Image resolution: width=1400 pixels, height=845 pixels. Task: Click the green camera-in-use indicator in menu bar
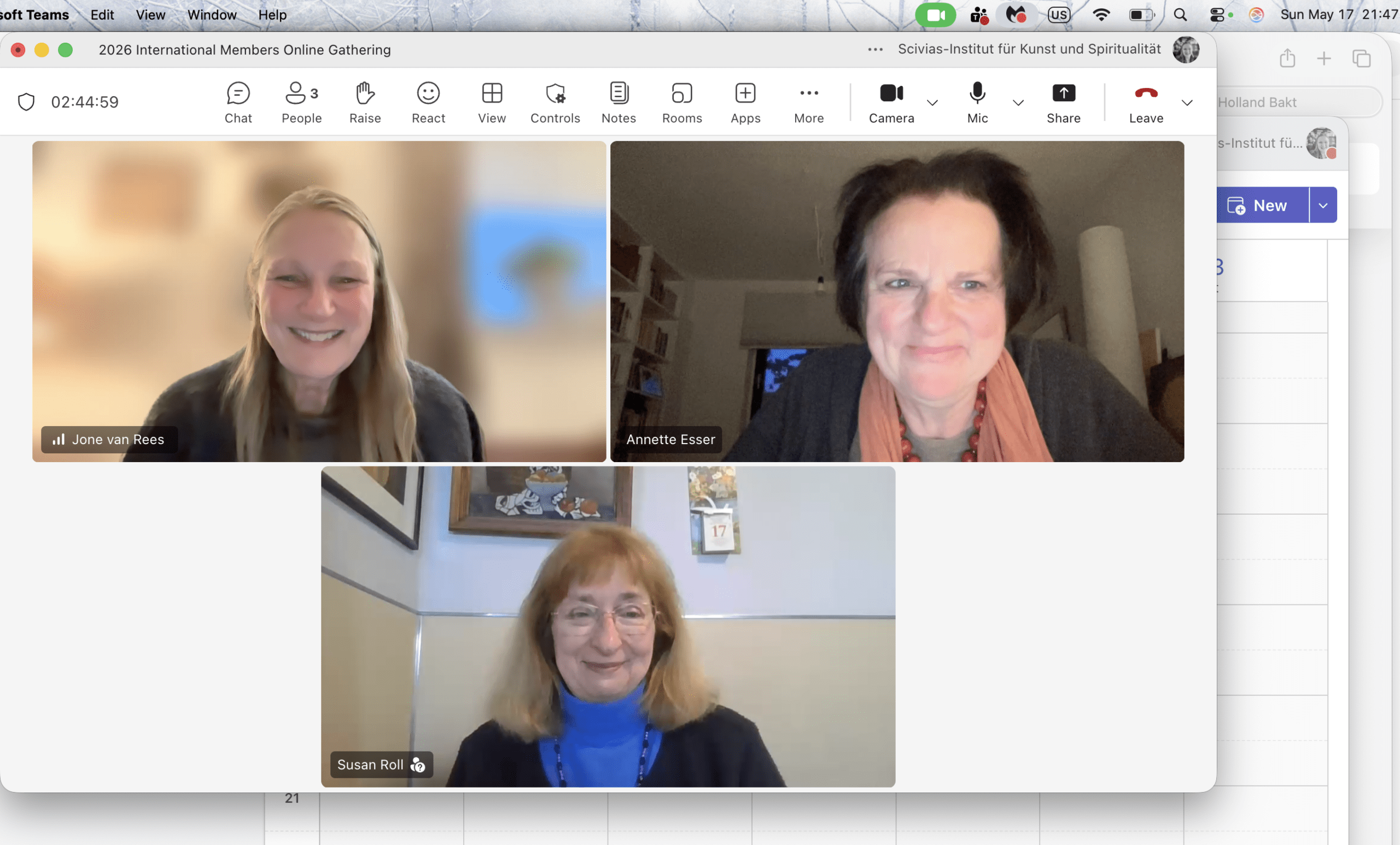coord(935,15)
